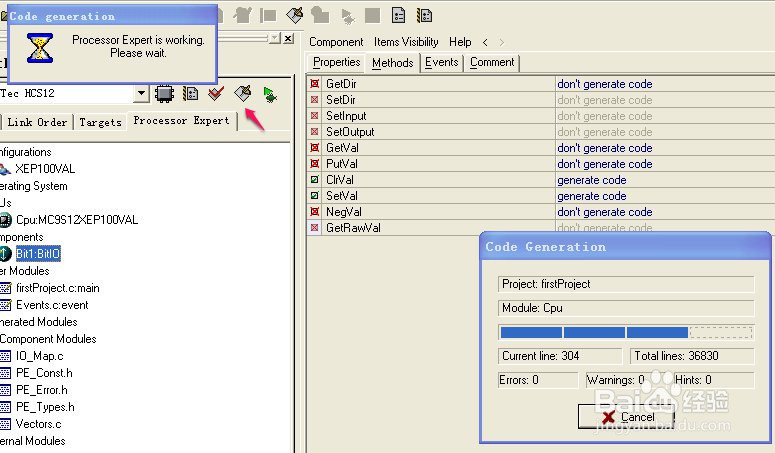Open the target dropdown next to Tec HCS12
The width and height of the screenshot is (775, 453).
[141, 93]
